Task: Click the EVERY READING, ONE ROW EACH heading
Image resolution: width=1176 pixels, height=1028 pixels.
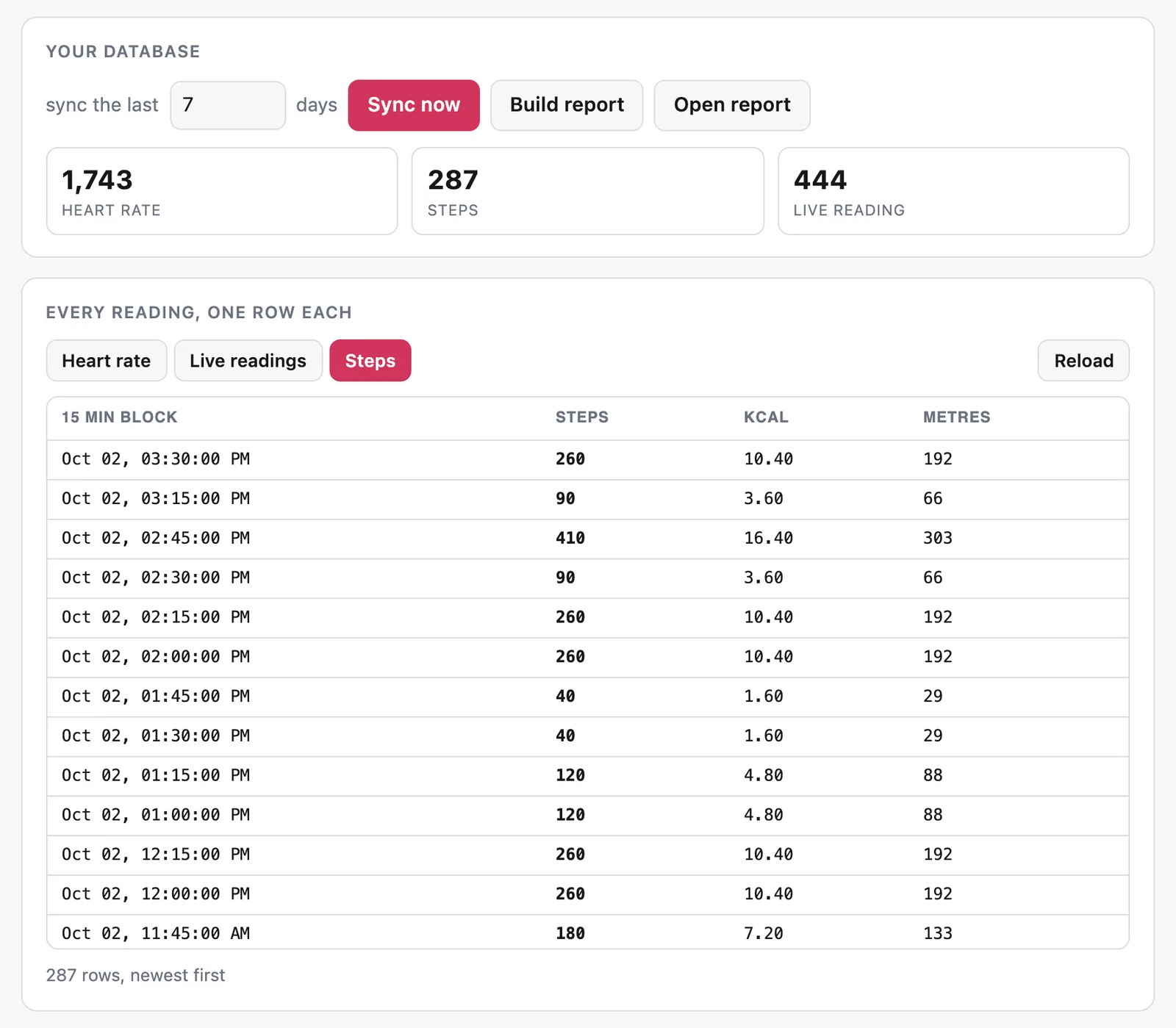Action: tap(198, 312)
